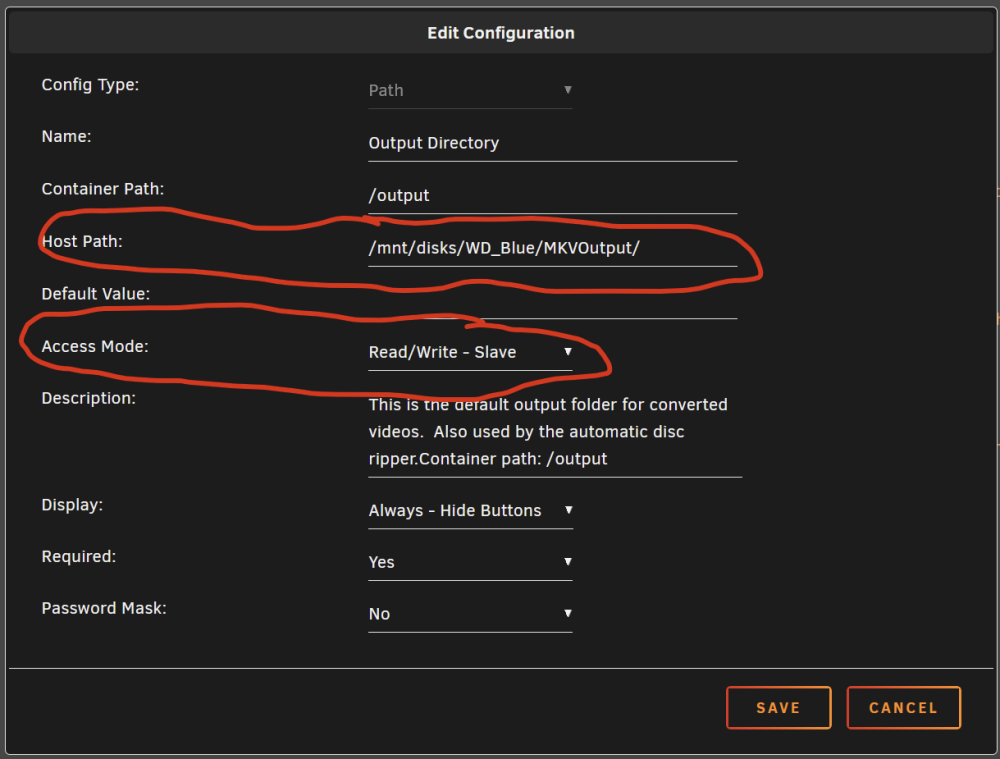Click the Description label
The height and width of the screenshot is (759, 1000).
[x=89, y=399]
